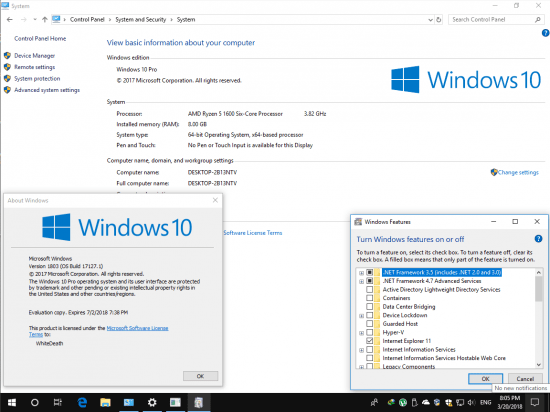Screen dimensions: 550x412
Task: Toggle .NET Framework 3.5 checkbox
Action: [x=369, y=272]
